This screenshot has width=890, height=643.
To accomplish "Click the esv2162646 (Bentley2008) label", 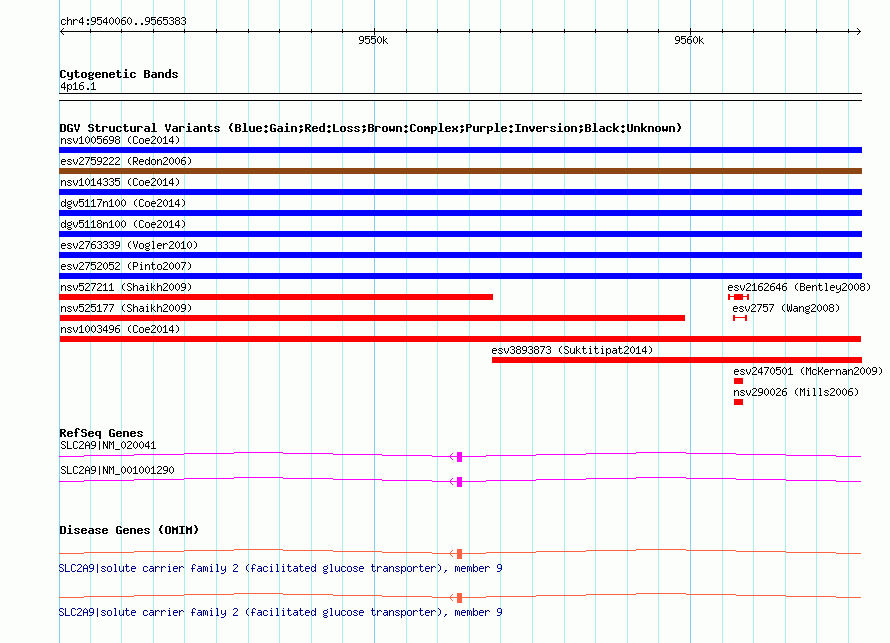I will (x=799, y=287).
